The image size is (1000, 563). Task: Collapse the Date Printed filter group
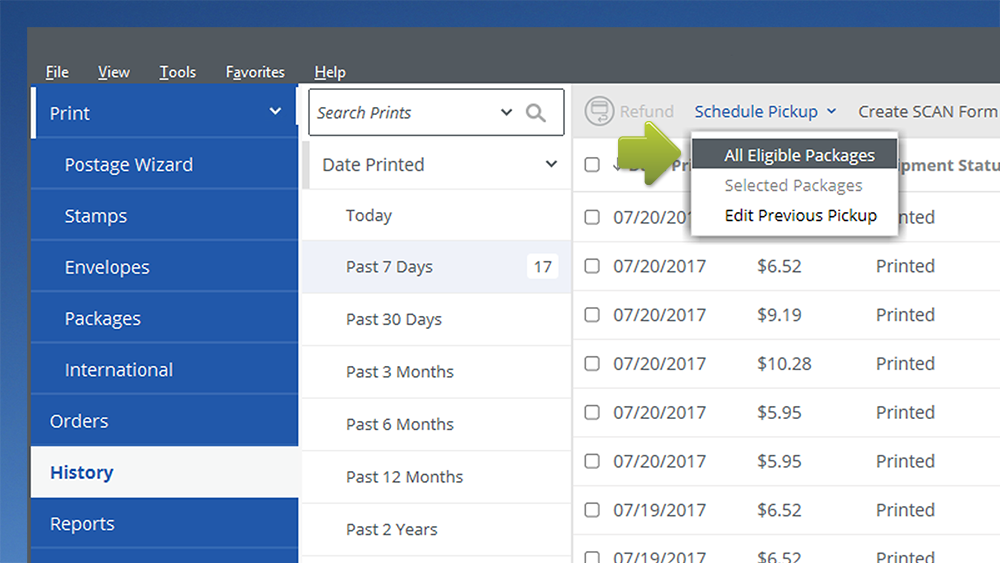pyautogui.click(x=551, y=164)
